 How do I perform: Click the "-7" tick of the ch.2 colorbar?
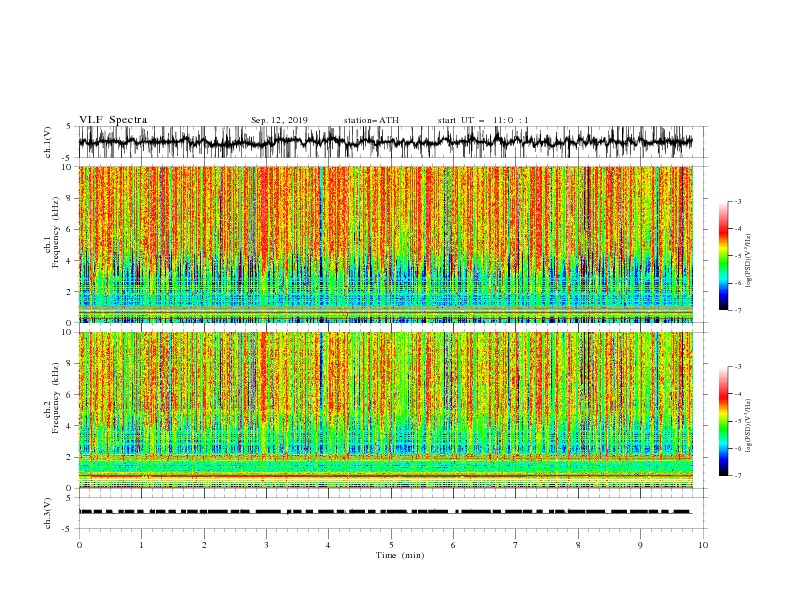[x=737, y=476]
